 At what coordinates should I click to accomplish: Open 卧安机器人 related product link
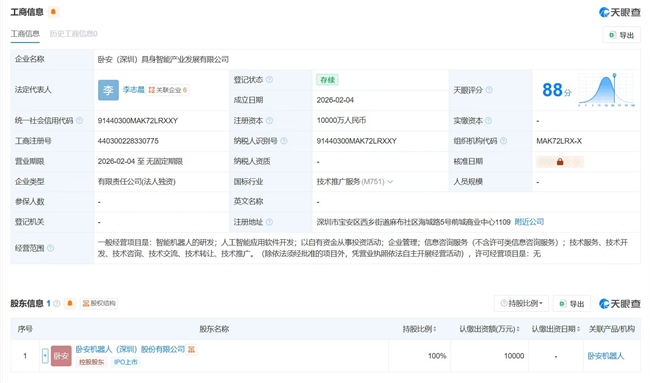606,356
